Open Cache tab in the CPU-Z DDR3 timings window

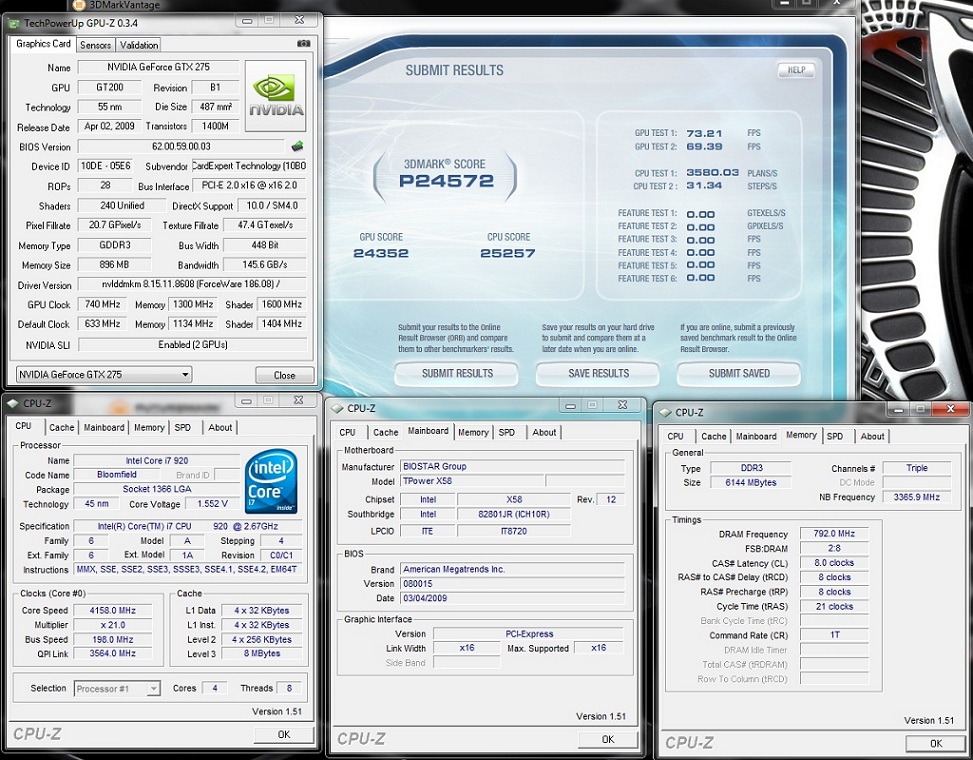(713, 436)
